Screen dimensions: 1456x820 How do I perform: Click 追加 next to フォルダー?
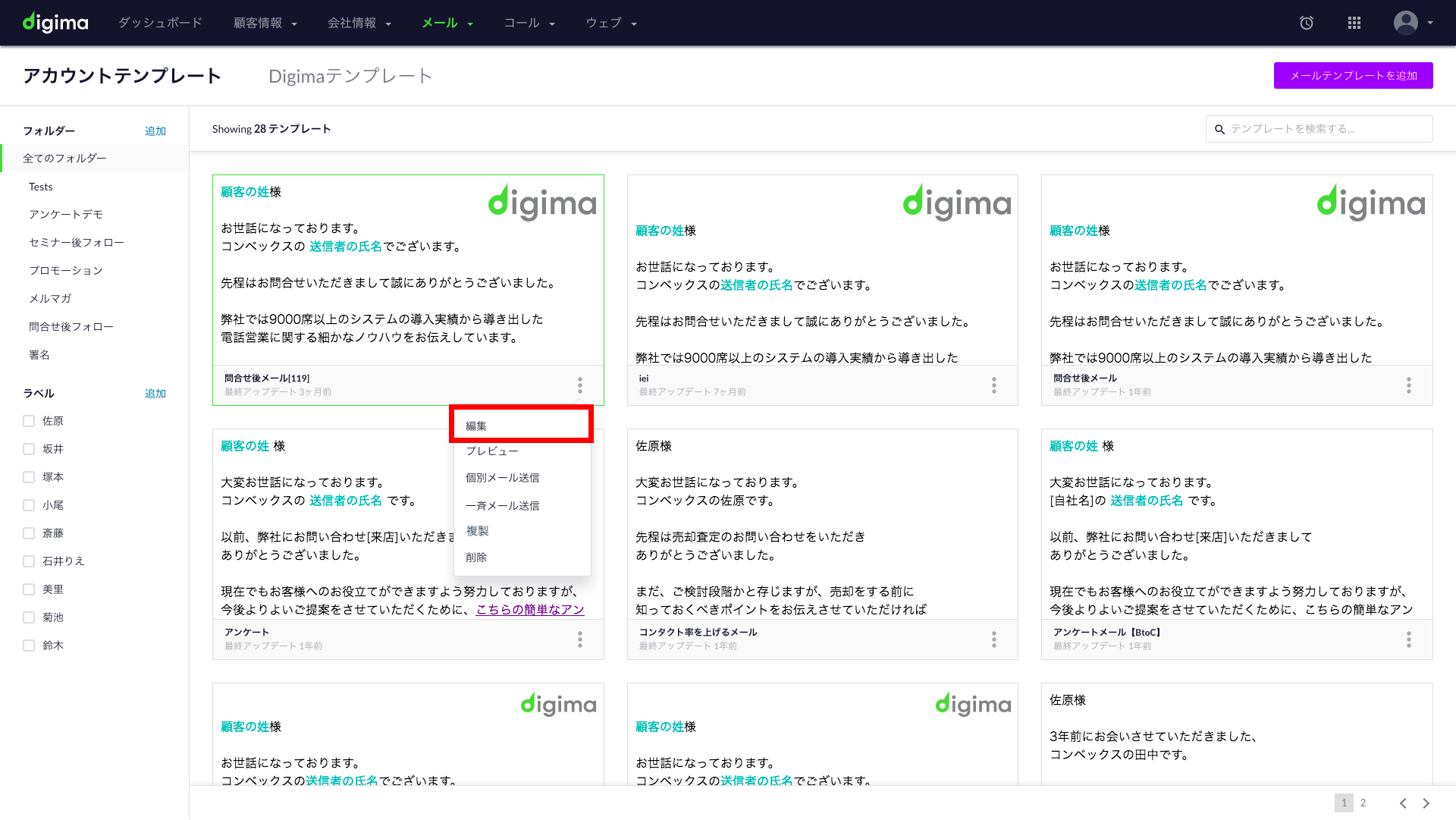click(x=155, y=131)
